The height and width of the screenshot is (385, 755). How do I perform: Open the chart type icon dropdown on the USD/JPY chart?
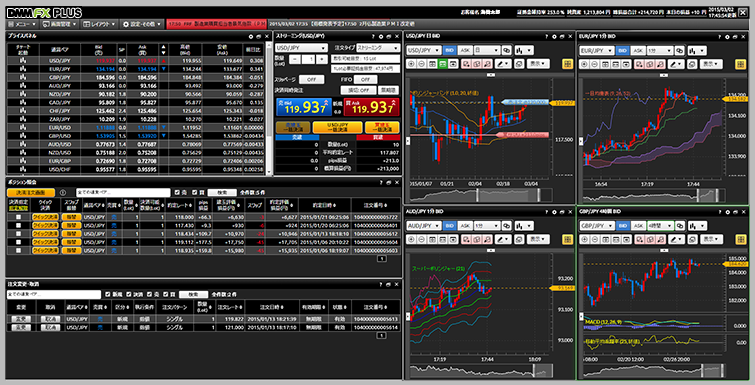coord(523,50)
